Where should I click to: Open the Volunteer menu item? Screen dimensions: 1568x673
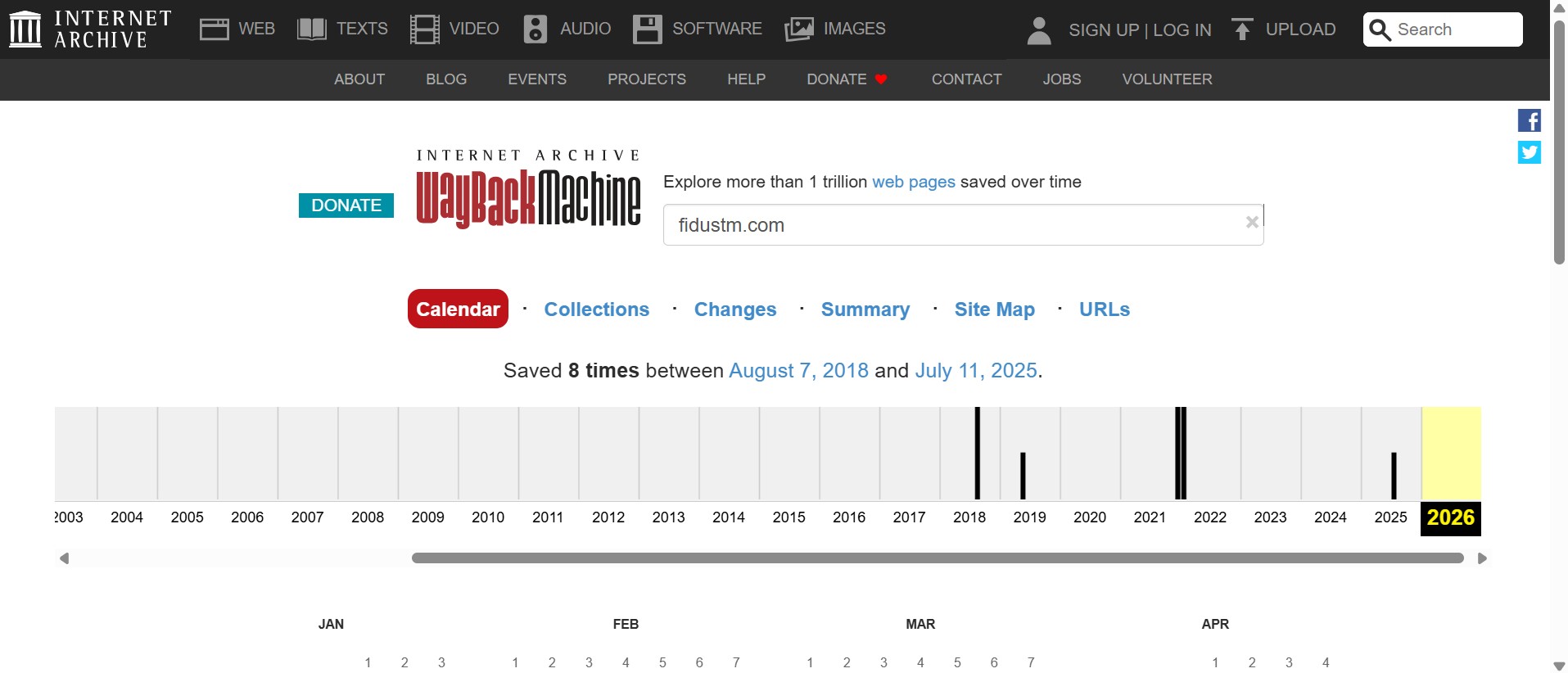pyautogui.click(x=1167, y=79)
